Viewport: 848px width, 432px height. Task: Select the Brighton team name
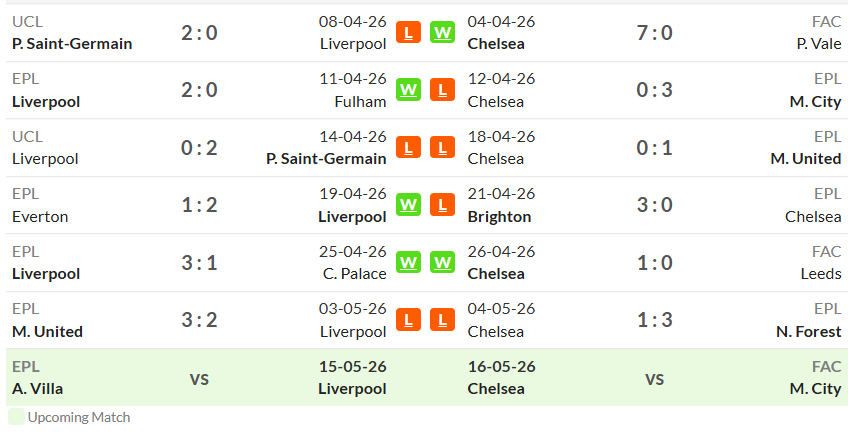(x=499, y=217)
